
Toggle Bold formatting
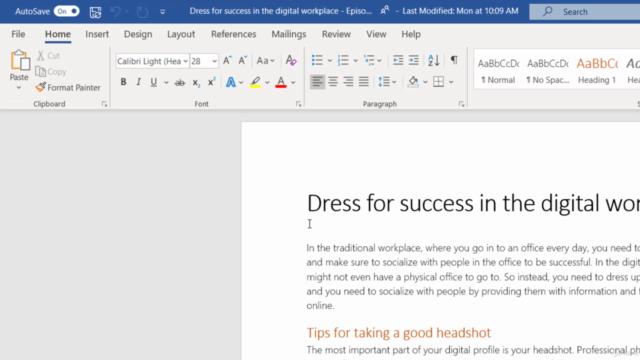coord(123,82)
